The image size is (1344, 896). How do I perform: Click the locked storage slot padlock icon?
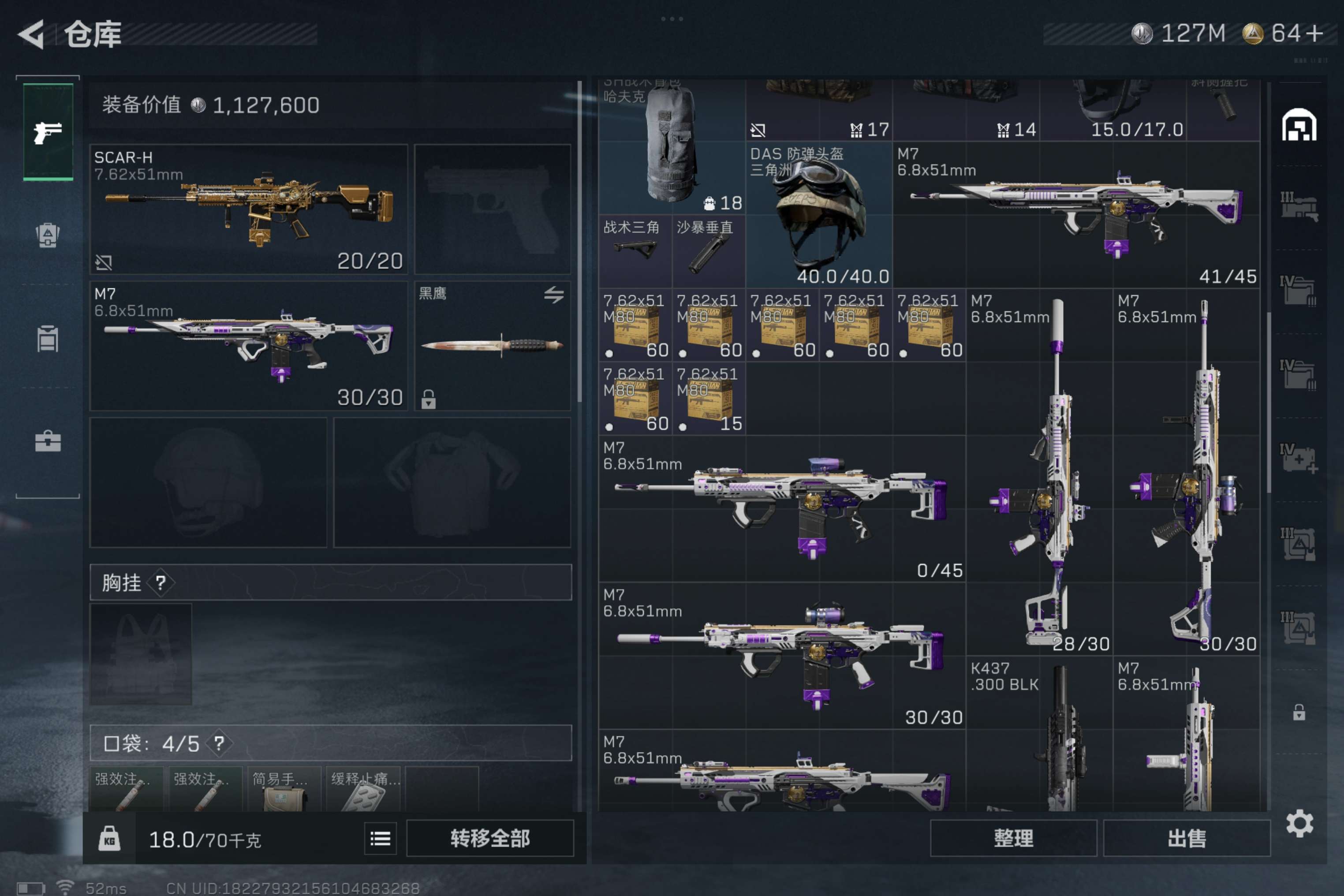point(1299,712)
